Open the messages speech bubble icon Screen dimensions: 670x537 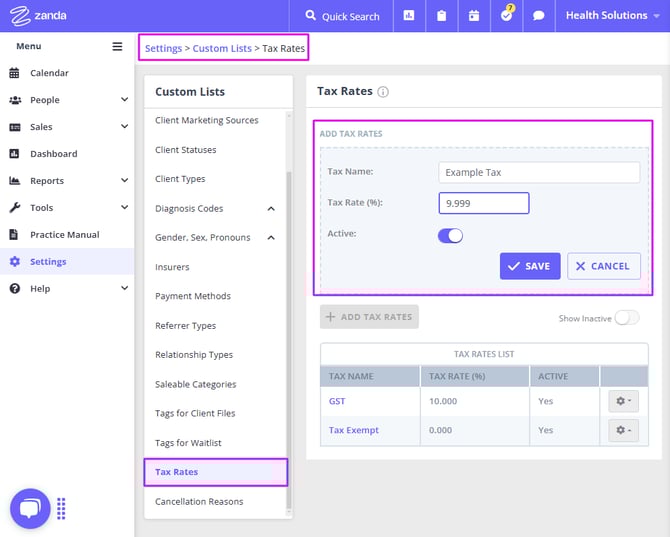tap(539, 16)
